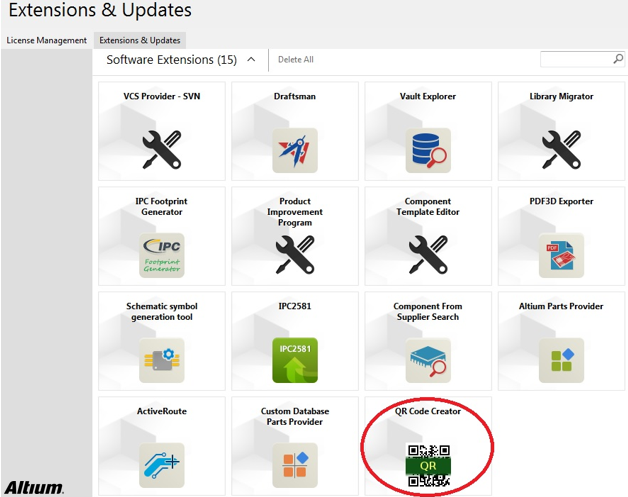Select the Extensions & Updates tab
The width and height of the screenshot is (628, 497).
[x=140, y=40]
